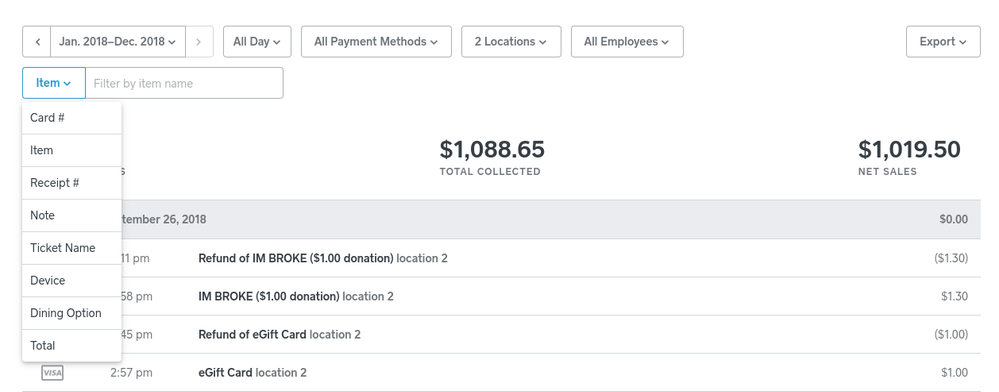Image resolution: width=999 pixels, height=392 pixels.
Task: Click the ($1.30) refund amount
Action: coord(951,258)
